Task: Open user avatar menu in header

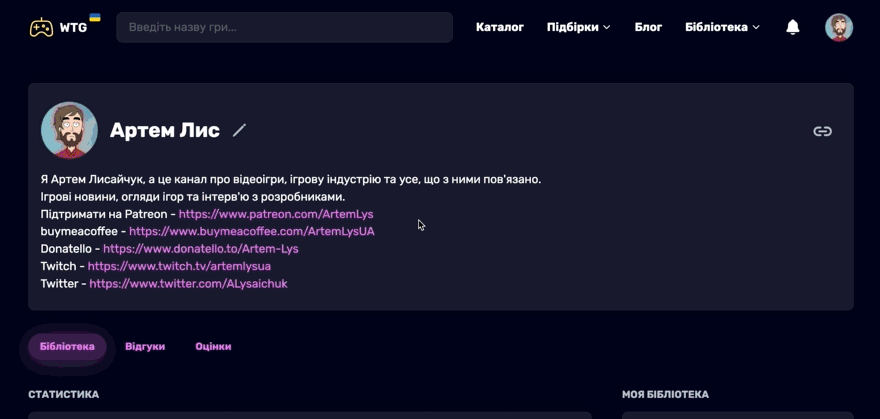Action: [838, 27]
